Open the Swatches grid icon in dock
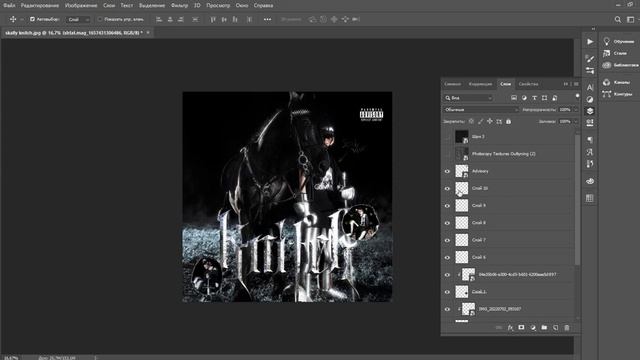The width and height of the screenshot is (640, 360). coord(590,198)
